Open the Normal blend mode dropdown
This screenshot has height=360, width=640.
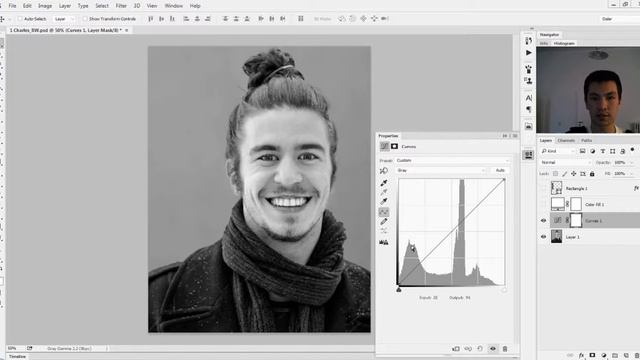click(565, 162)
